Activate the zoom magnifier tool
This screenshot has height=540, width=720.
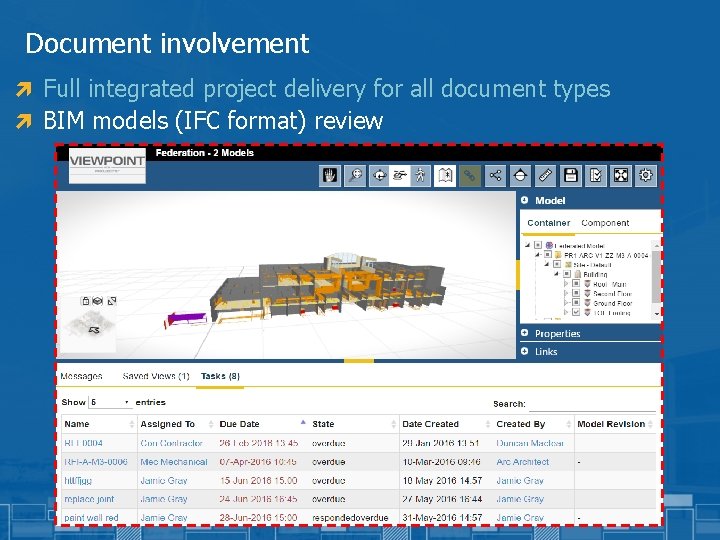tap(355, 175)
